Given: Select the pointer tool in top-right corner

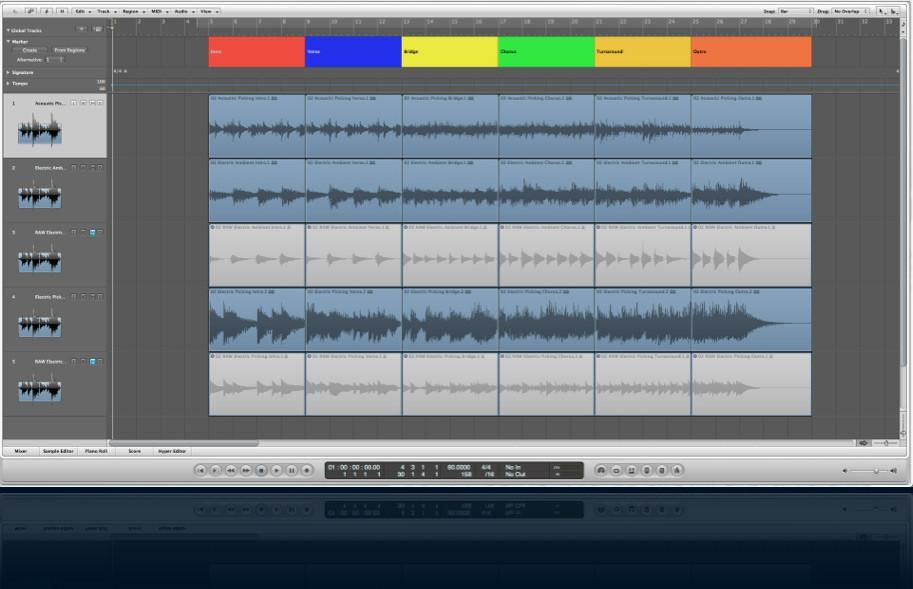Looking at the screenshot, I should (x=882, y=10).
